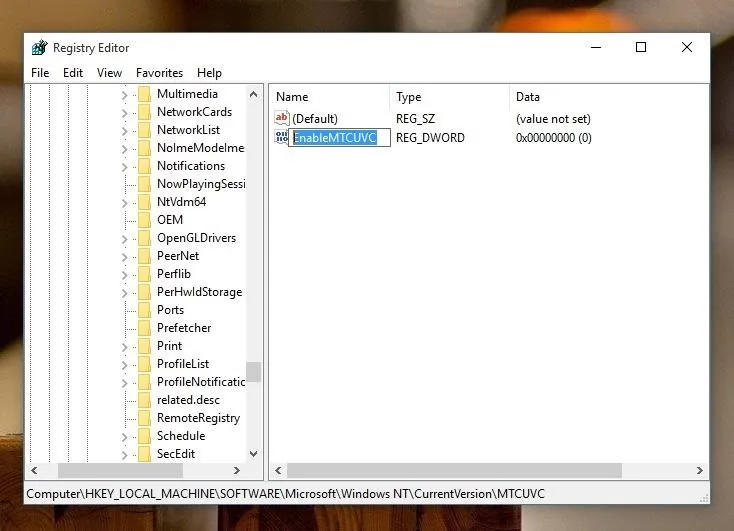Click the Perflib folder icon
Image resolution: width=734 pixels, height=531 pixels.
[x=145, y=274]
